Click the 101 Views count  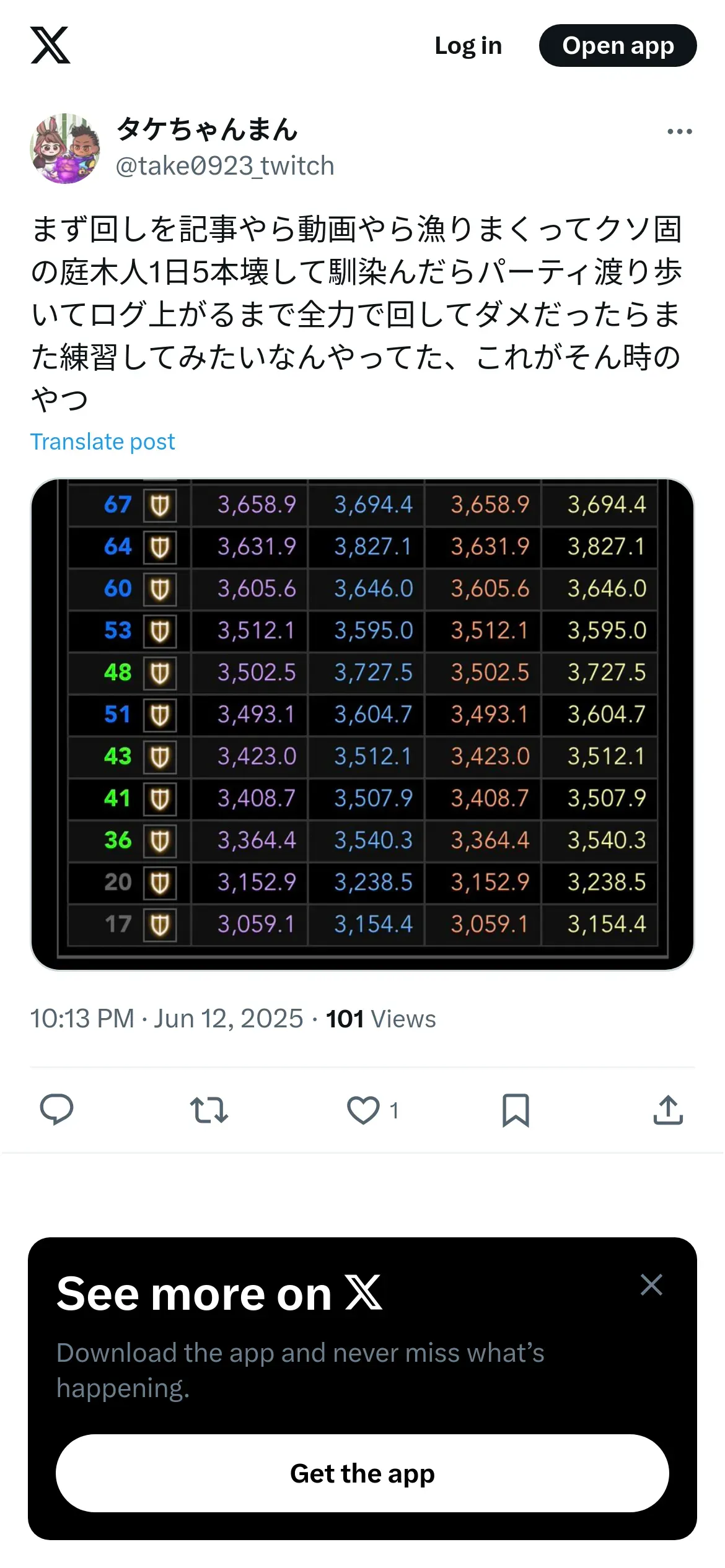pos(380,1019)
